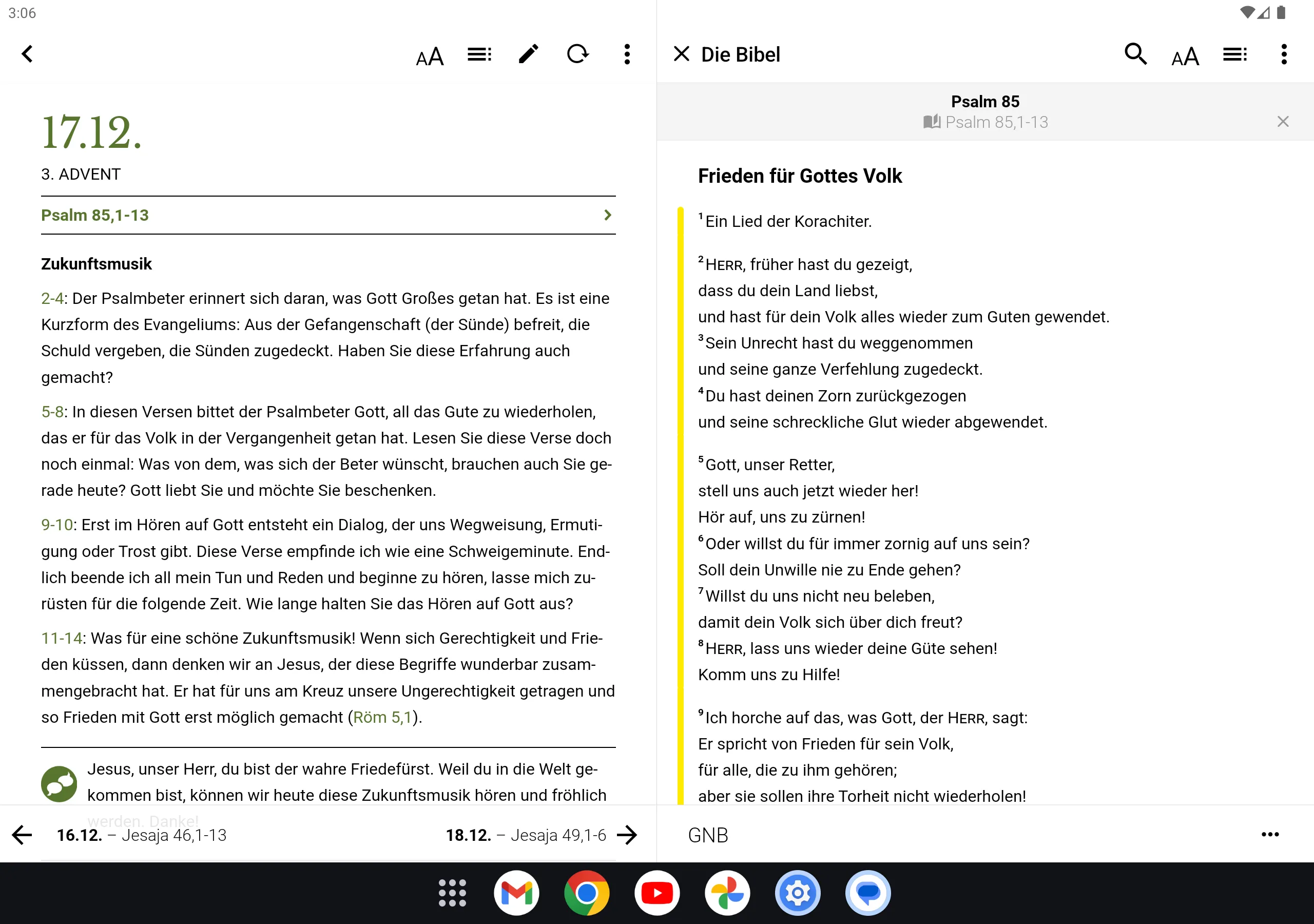Open the contents list in devotional pane
The image size is (1314, 924).
[479, 54]
